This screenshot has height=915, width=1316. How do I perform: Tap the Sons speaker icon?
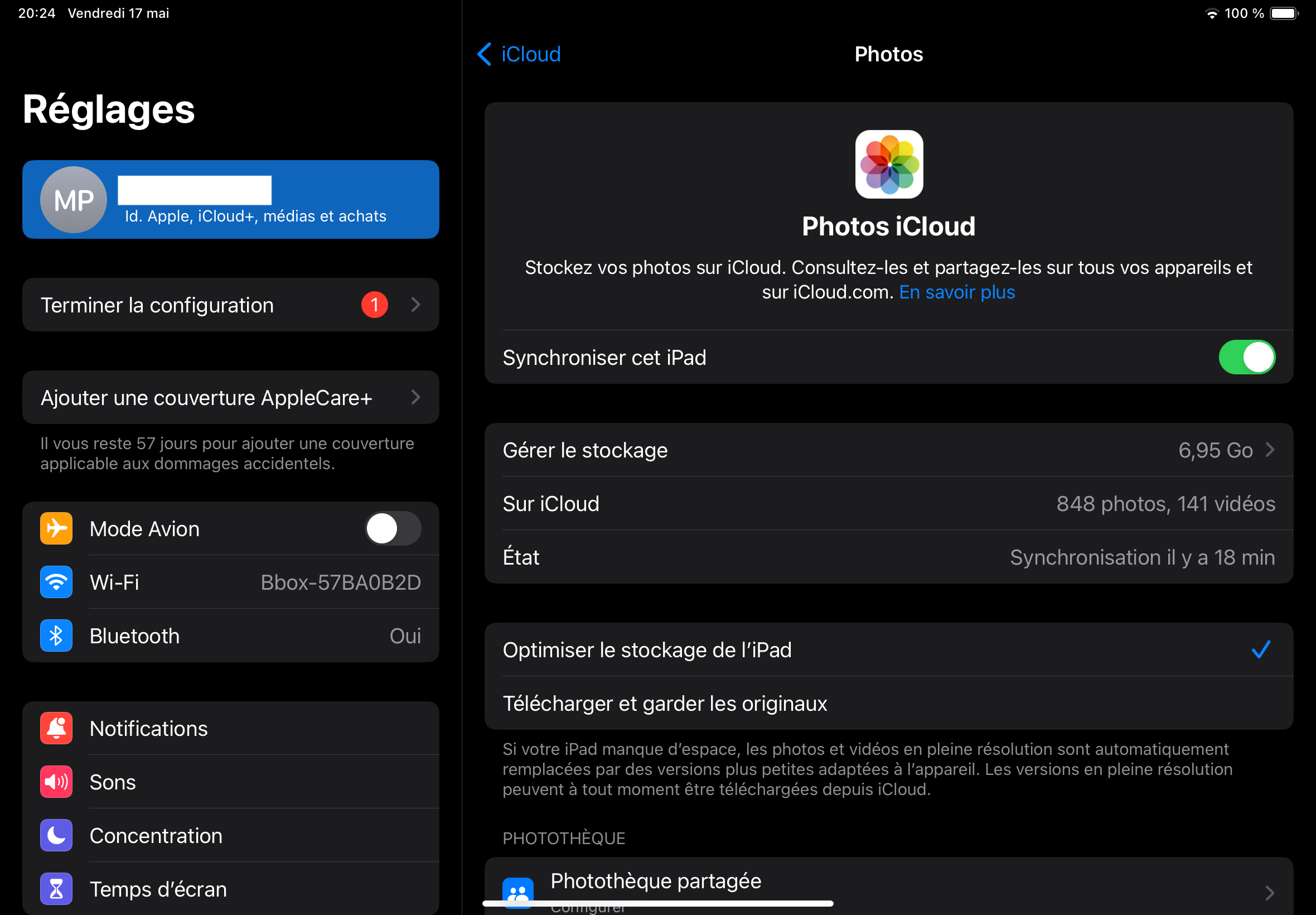coord(56,782)
